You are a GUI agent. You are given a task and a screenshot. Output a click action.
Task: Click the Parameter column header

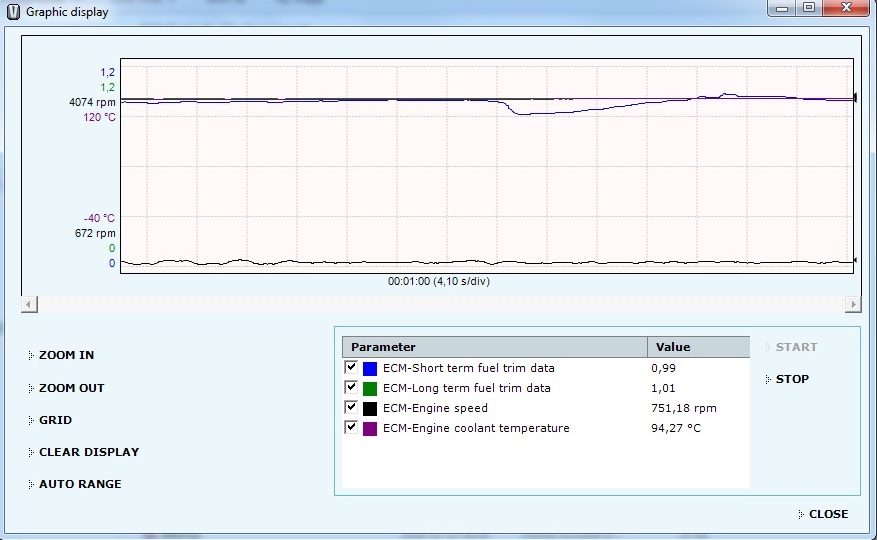pos(495,347)
